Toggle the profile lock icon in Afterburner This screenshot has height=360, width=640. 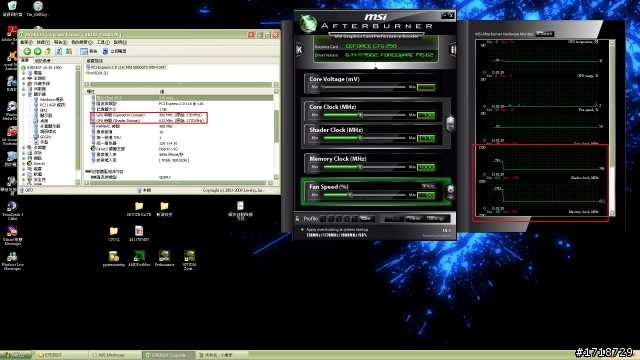pos(297,219)
